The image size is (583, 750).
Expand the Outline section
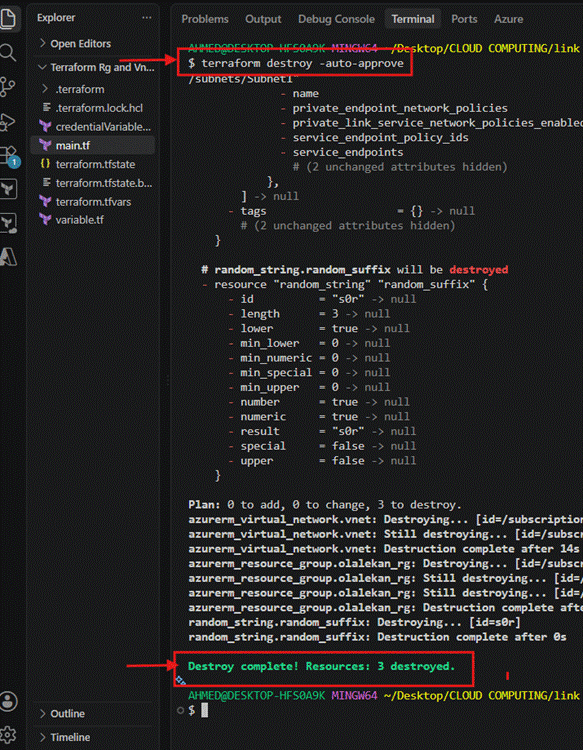(62, 714)
